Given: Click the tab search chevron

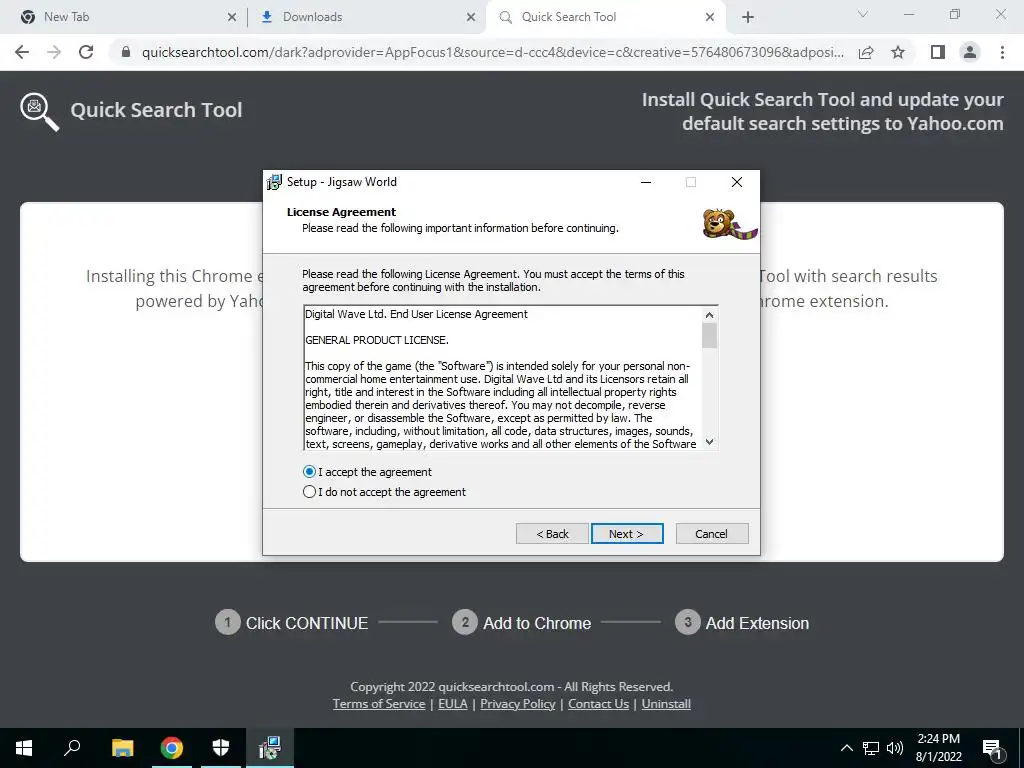Looking at the screenshot, I should coord(863,14).
